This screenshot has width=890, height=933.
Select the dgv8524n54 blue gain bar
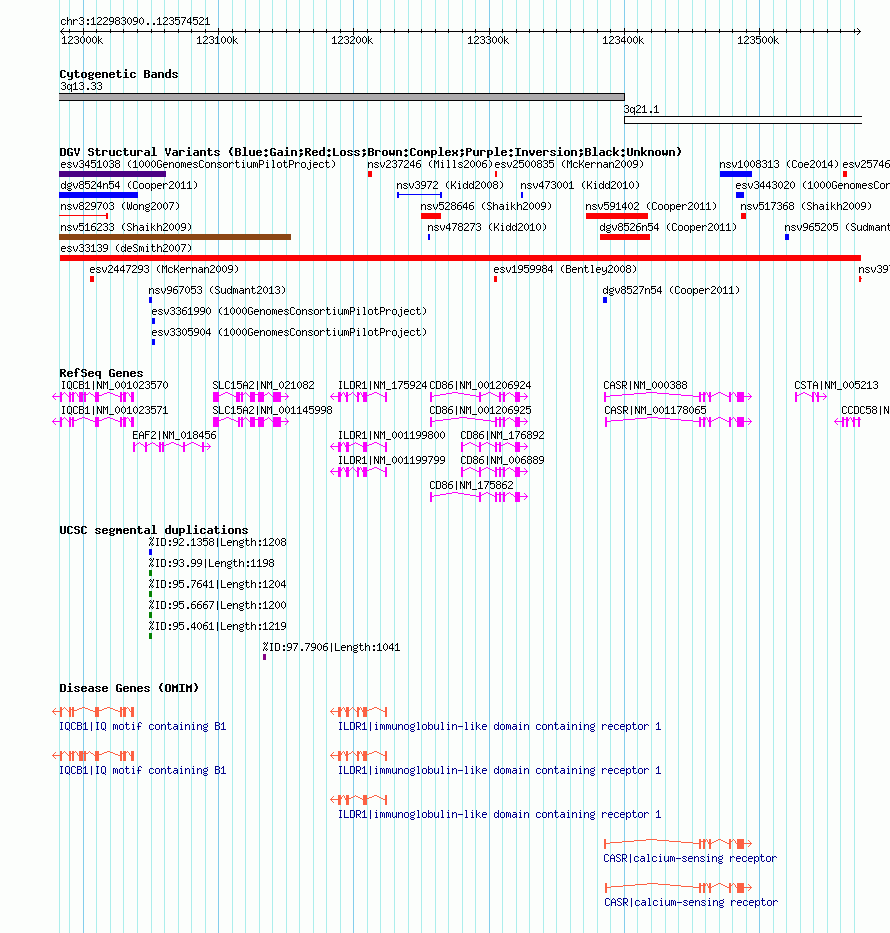99,195
